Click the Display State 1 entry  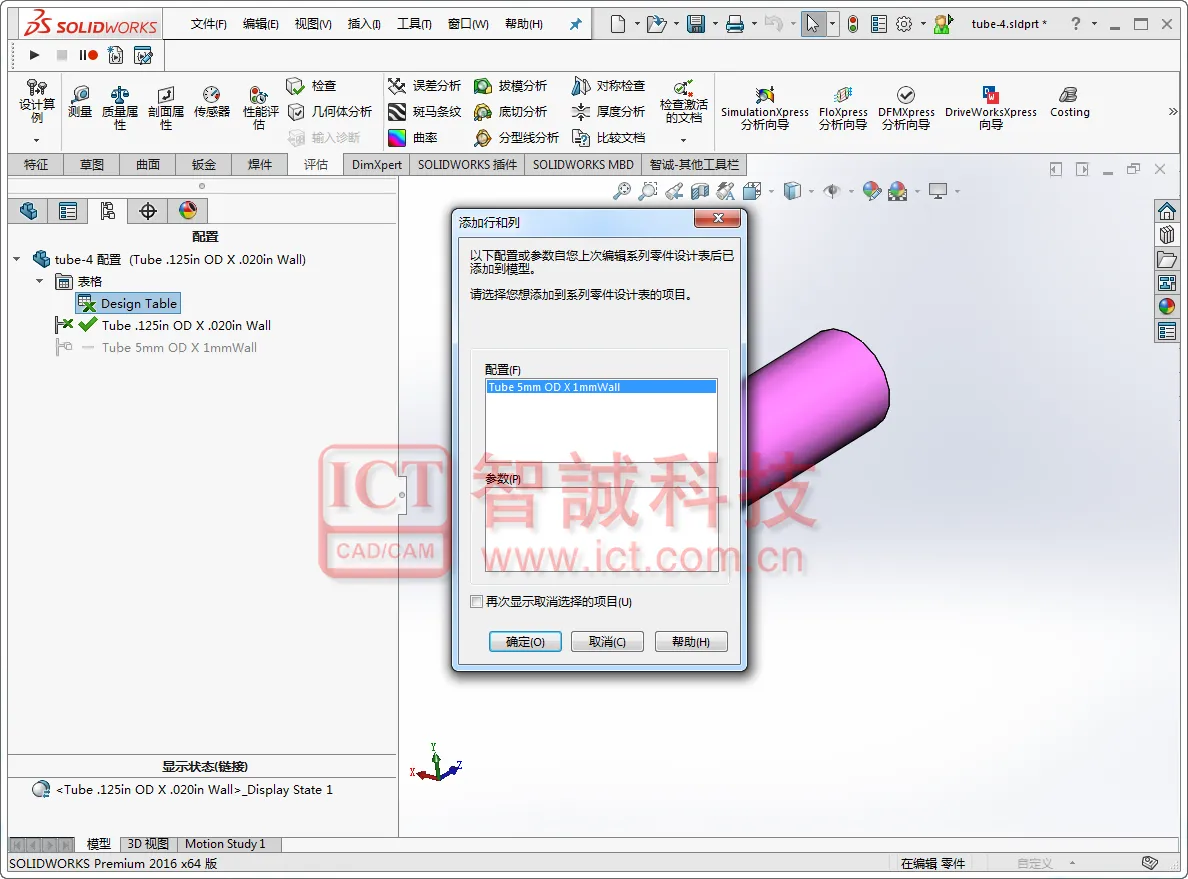[x=194, y=790]
